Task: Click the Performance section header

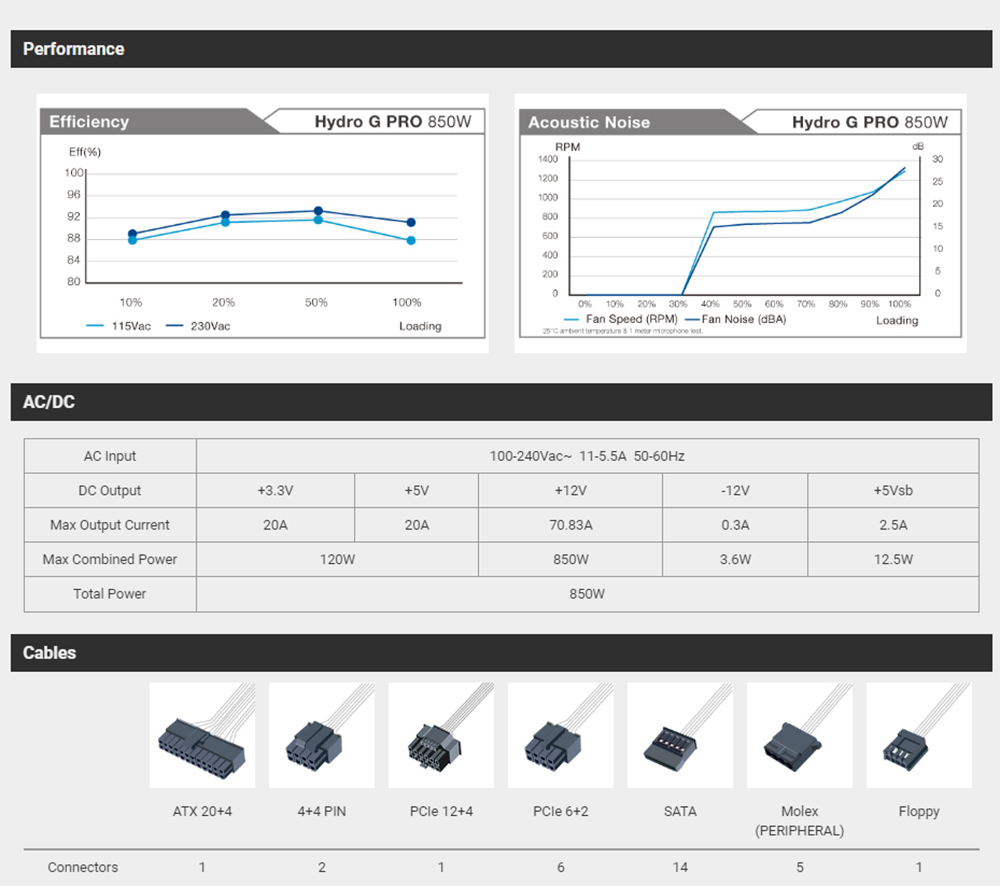Action: [x=74, y=49]
